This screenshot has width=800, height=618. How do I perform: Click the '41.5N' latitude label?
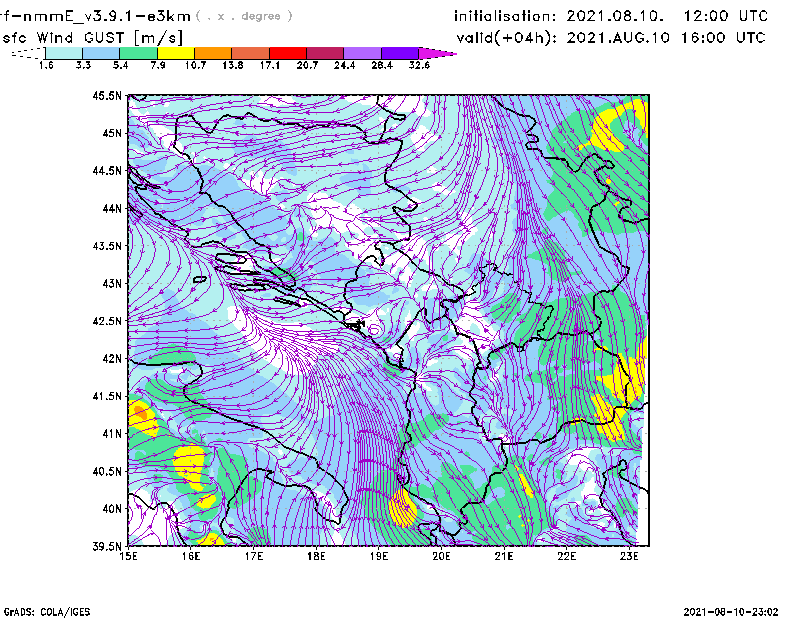coord(107,396)
